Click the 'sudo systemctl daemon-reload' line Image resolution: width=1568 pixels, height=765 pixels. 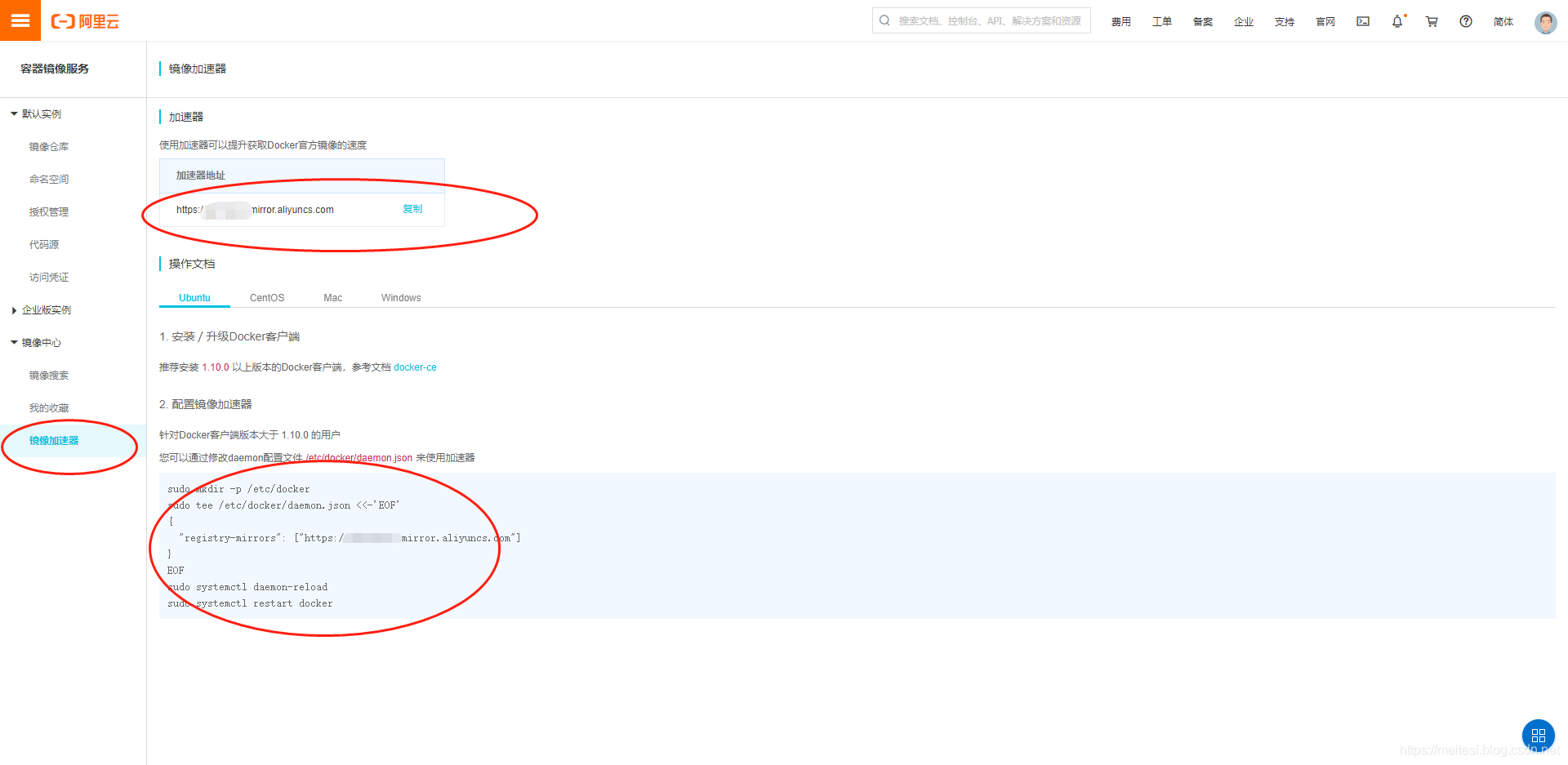(247, 587)
